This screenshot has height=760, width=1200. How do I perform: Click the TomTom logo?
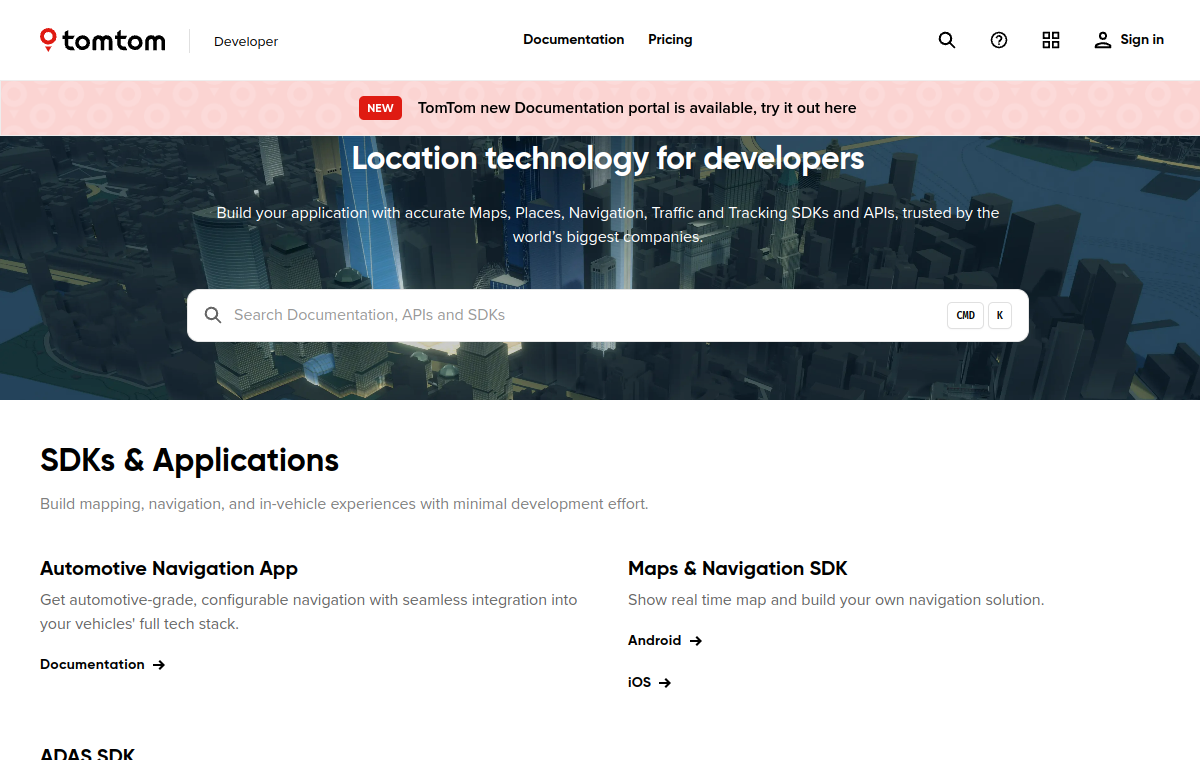[103, 40]
